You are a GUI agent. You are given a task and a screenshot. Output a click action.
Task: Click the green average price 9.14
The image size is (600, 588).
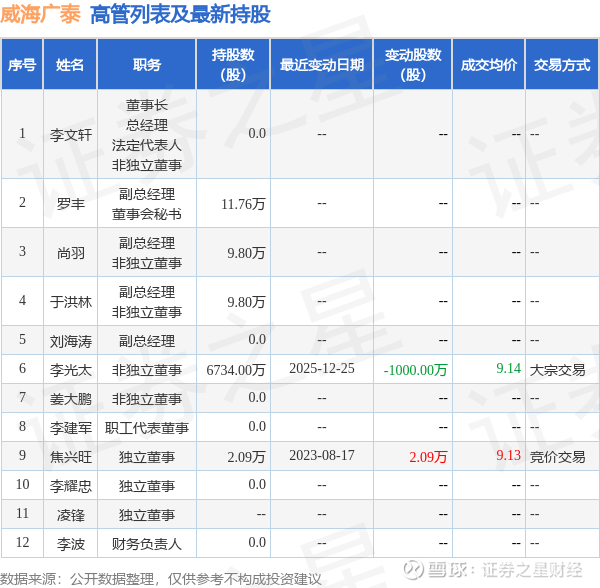(509, 368)
